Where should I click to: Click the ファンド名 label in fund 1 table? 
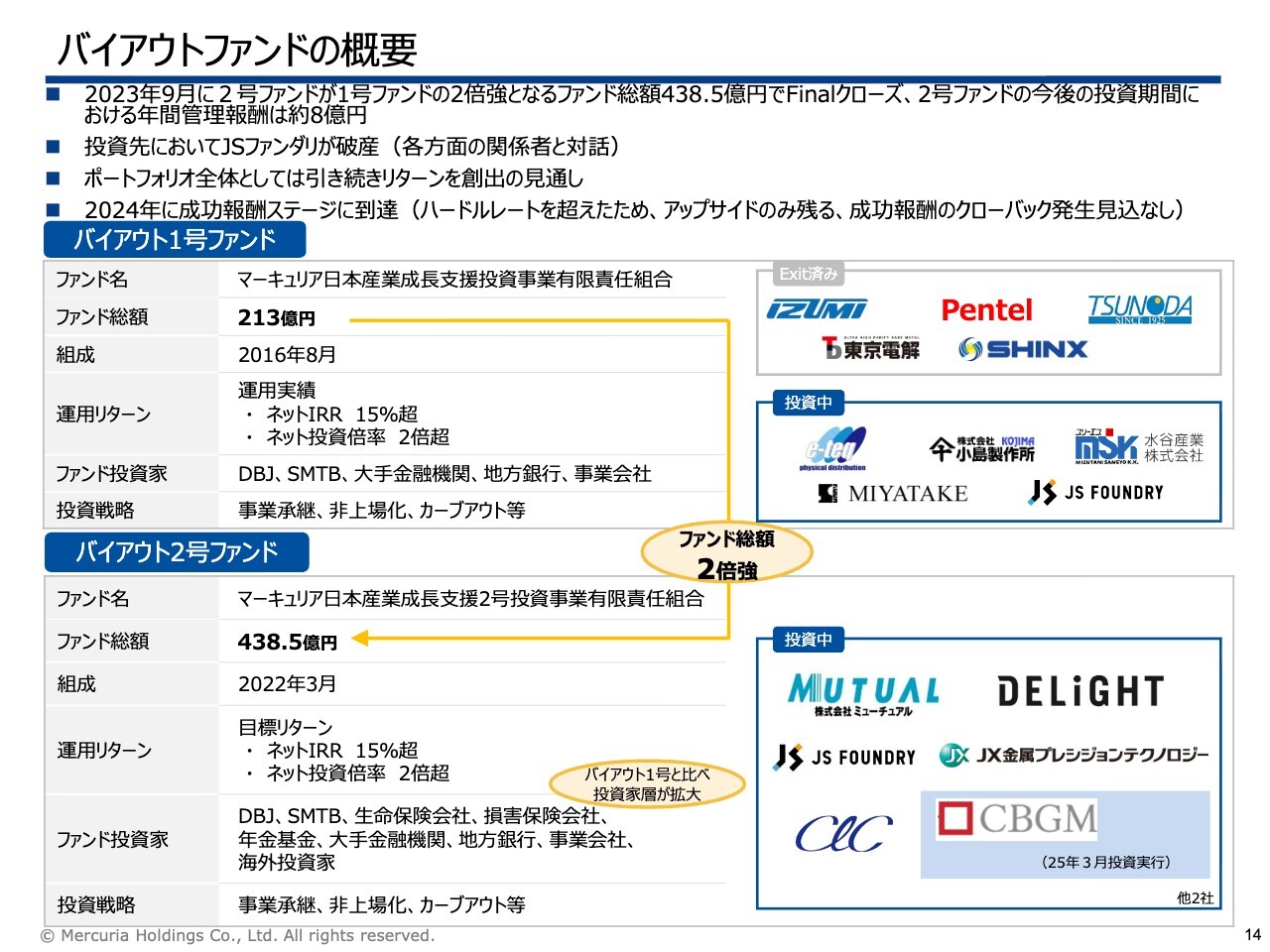[x=91, y=280]
